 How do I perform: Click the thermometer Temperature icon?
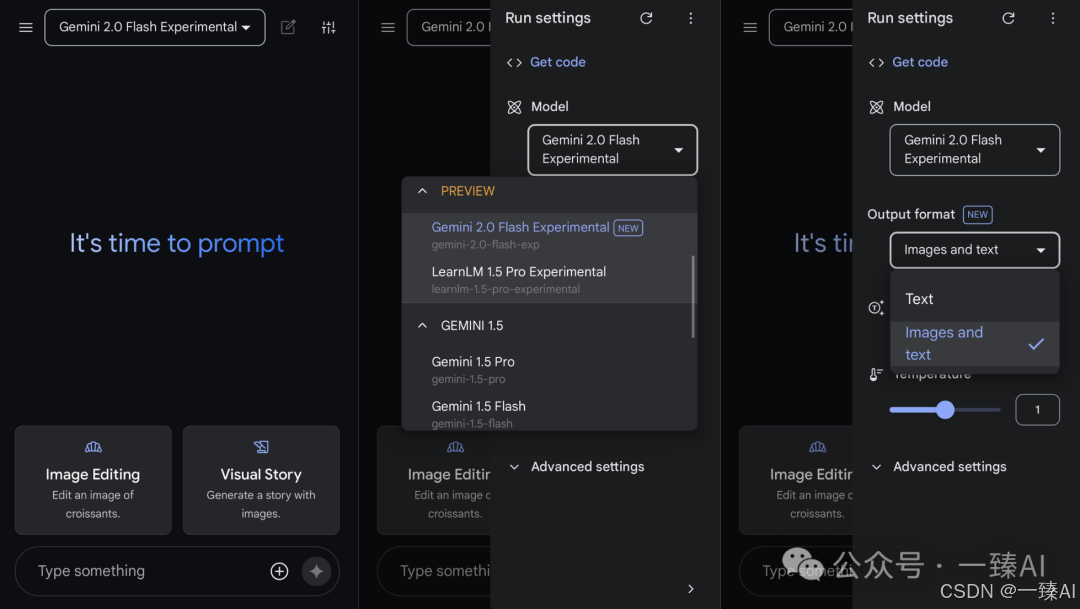(875, 375)
